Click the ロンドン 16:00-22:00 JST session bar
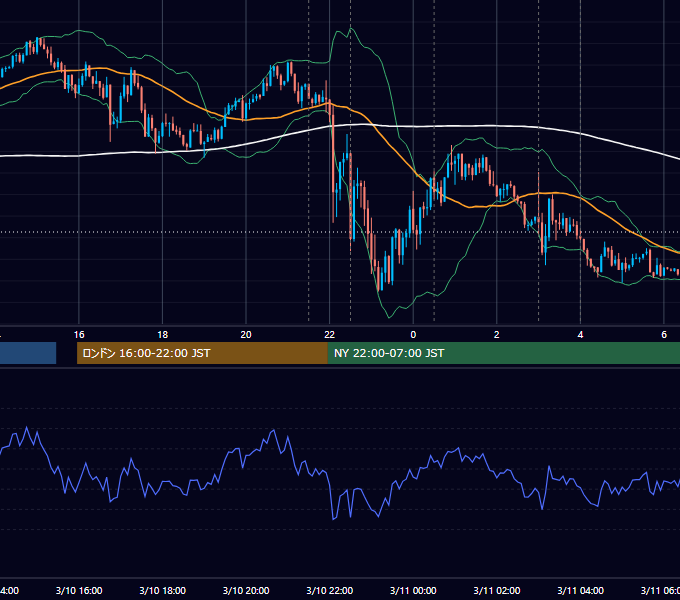Viewport: 680px width, 600px height. [x=202, y=353]
